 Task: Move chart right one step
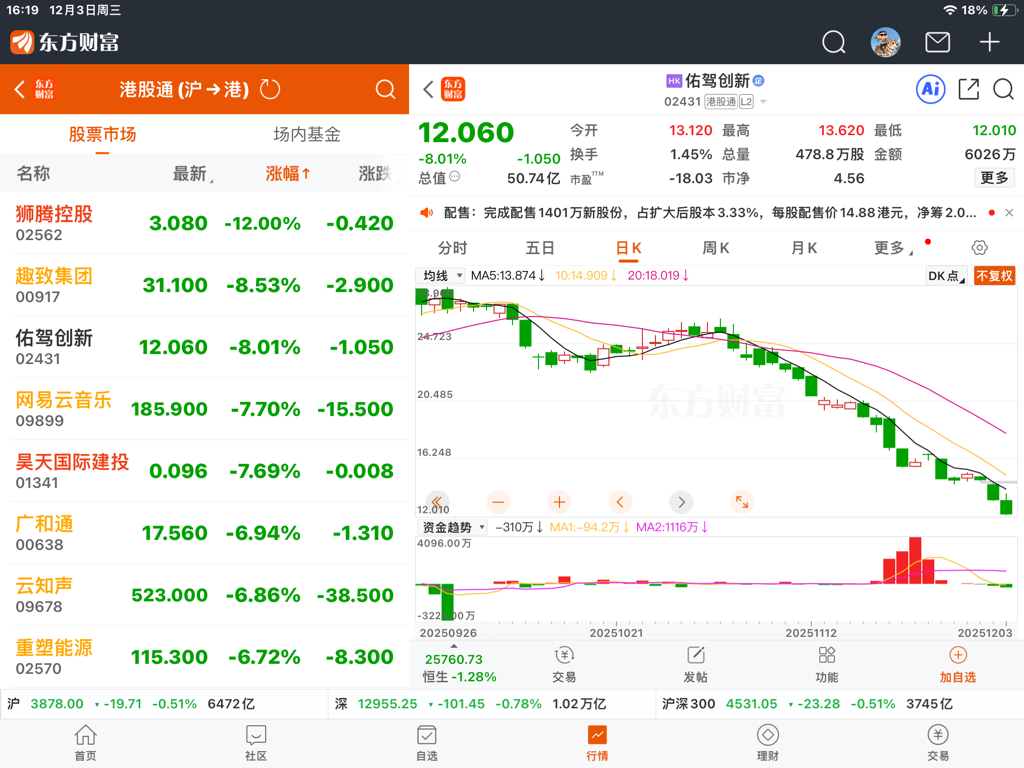click(x=681, y=502)
